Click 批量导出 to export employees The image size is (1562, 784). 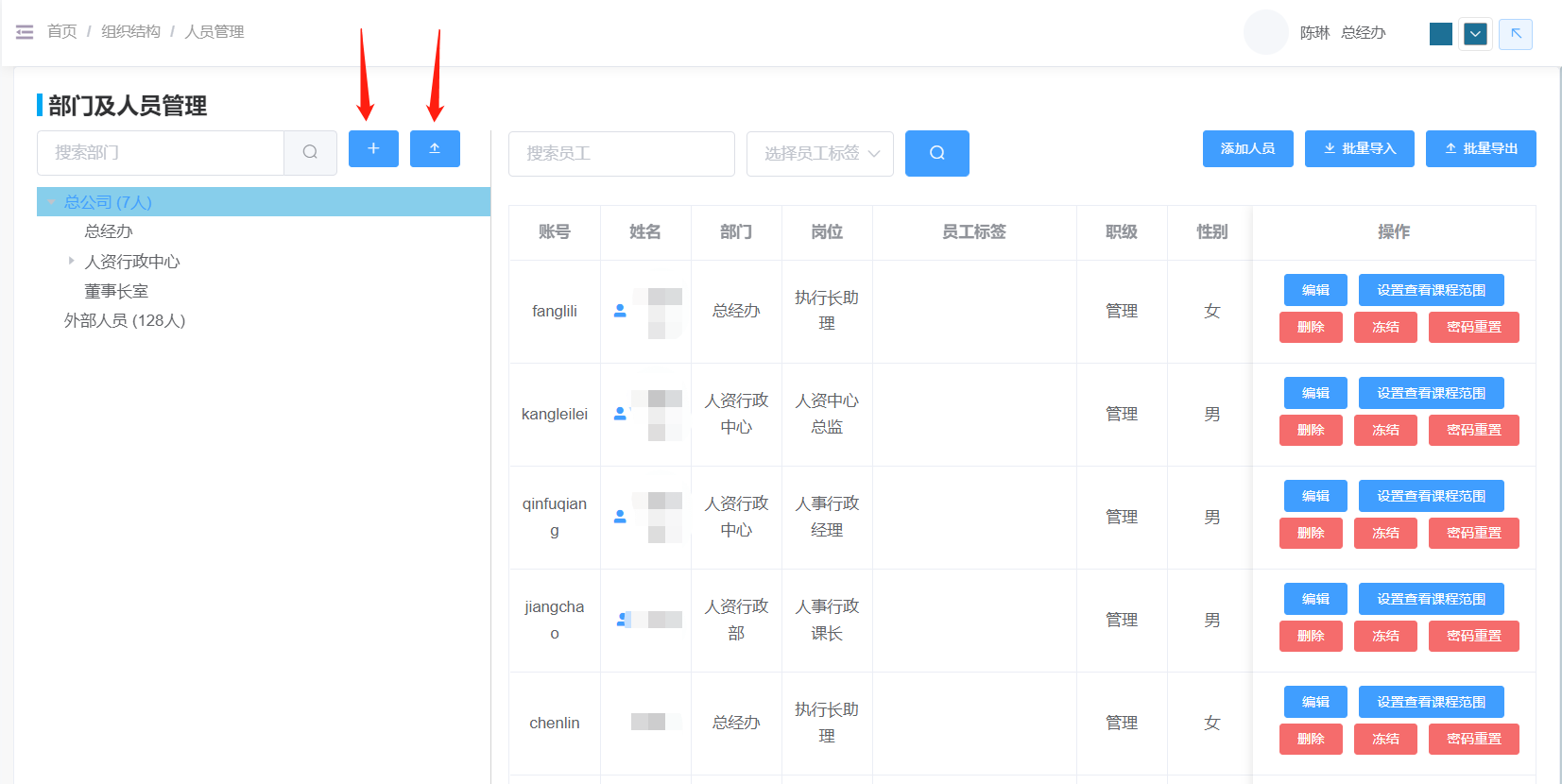coord(1480,148)
